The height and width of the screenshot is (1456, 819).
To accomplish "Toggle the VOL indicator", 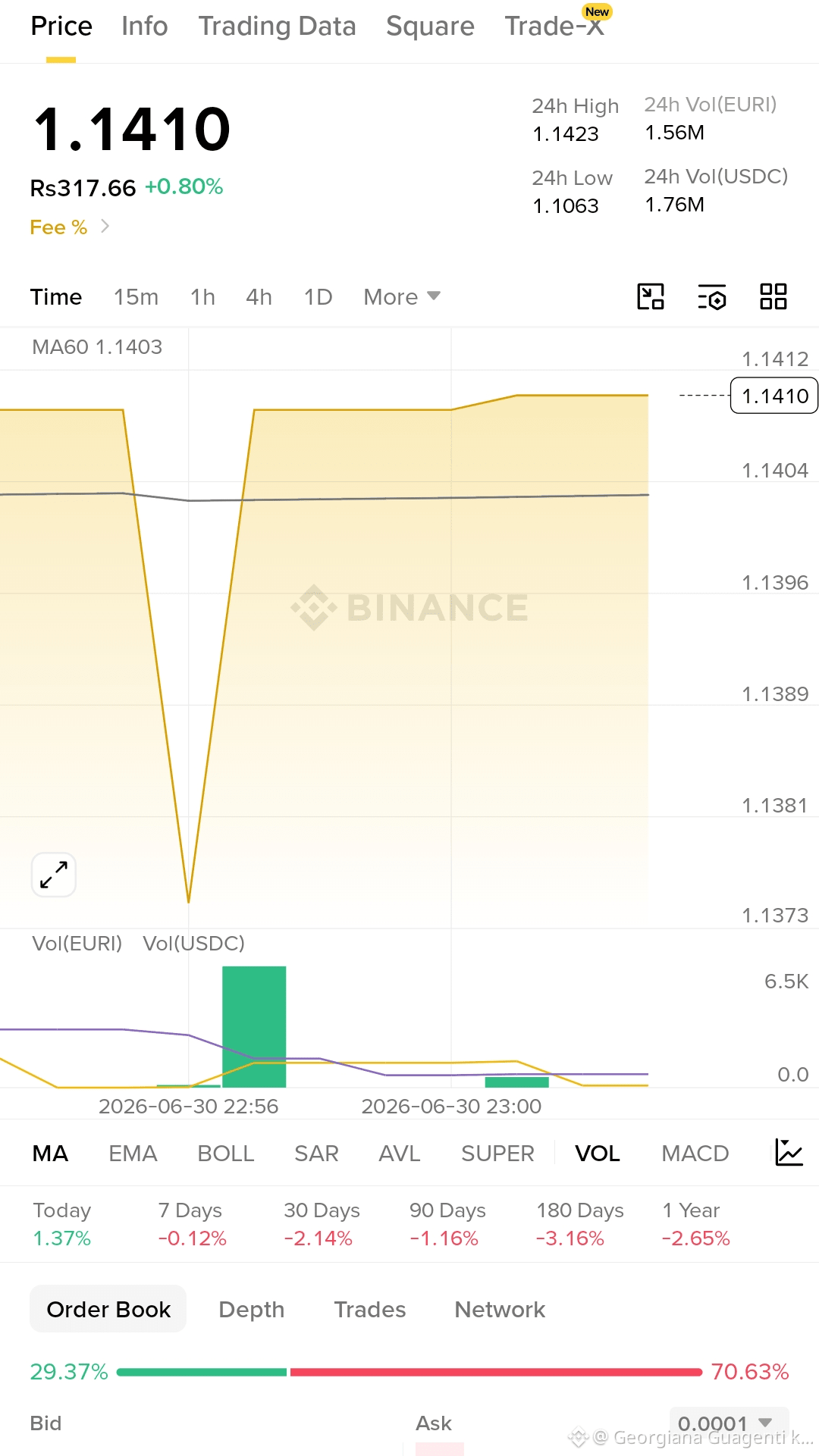I will coord(598,1154).
